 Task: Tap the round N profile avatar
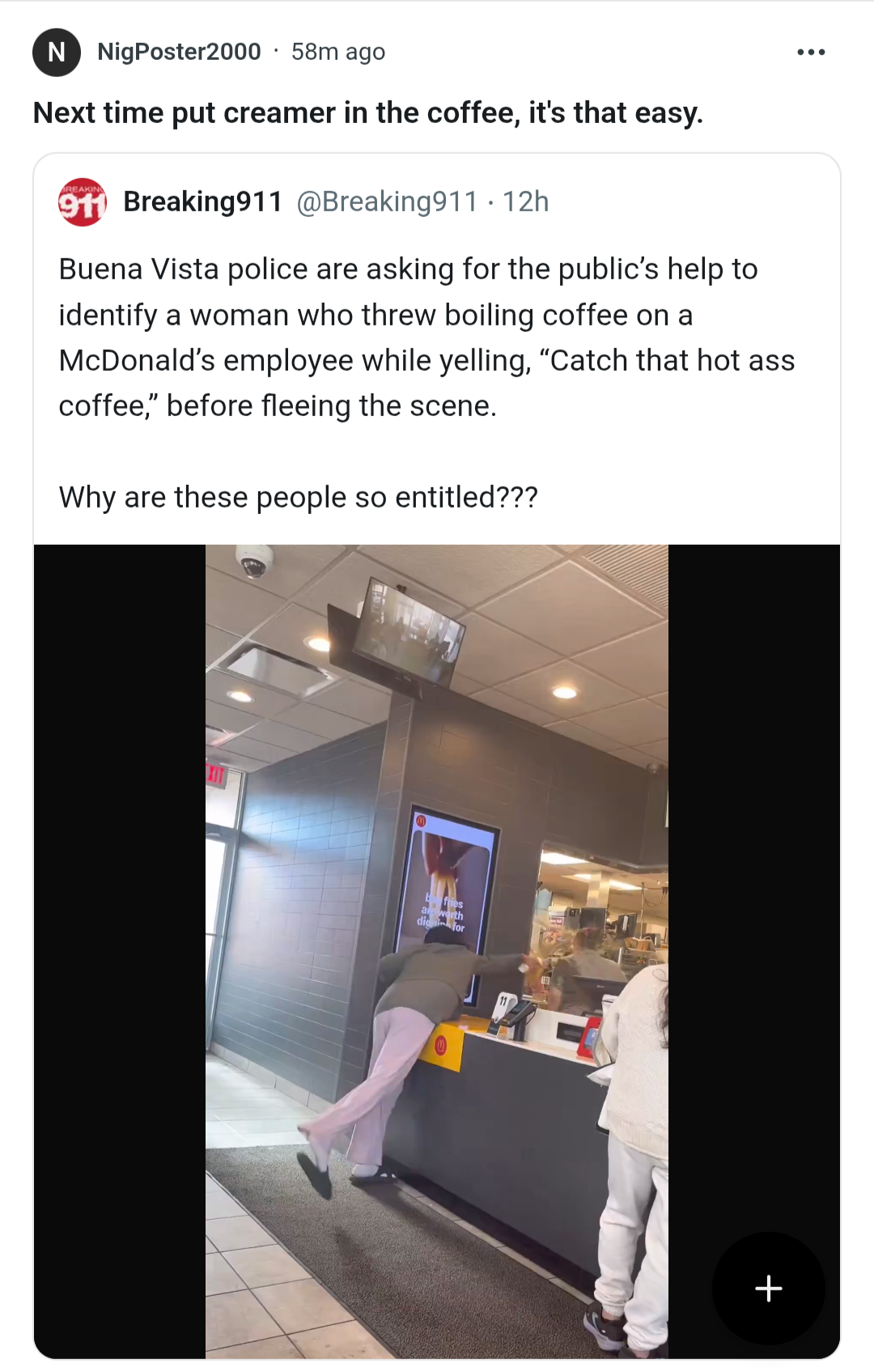click(57, 52)
